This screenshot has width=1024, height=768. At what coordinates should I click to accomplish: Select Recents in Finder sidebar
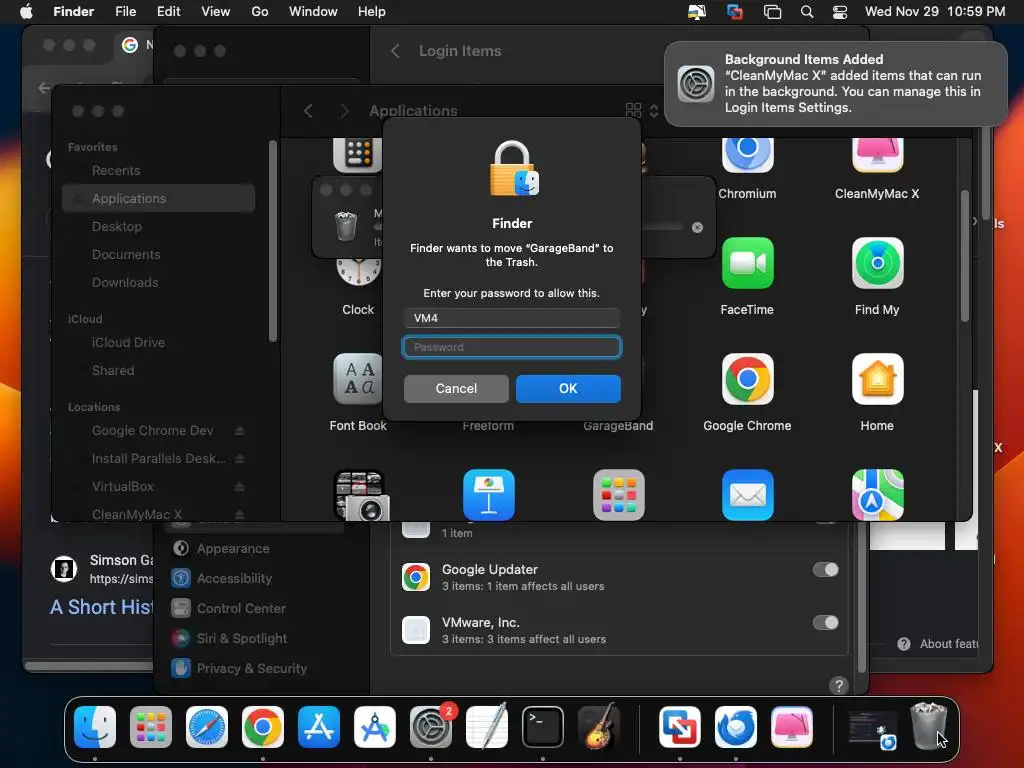116,170
